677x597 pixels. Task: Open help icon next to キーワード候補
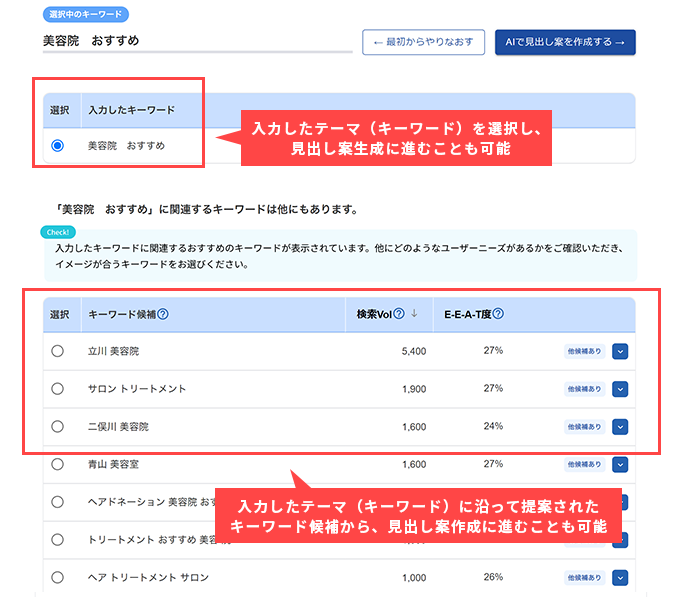coord(163,314)
